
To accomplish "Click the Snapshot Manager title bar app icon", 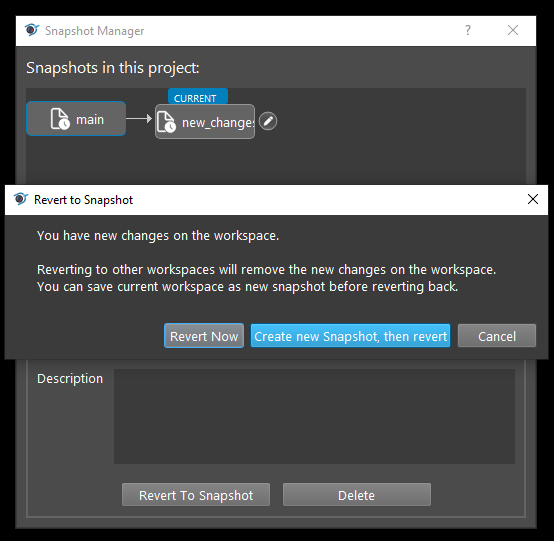I will 31,30.
